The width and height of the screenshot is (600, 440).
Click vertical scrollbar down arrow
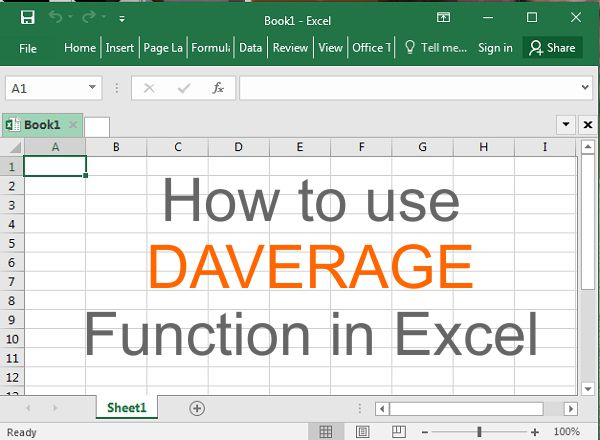[x=588, y=389]
